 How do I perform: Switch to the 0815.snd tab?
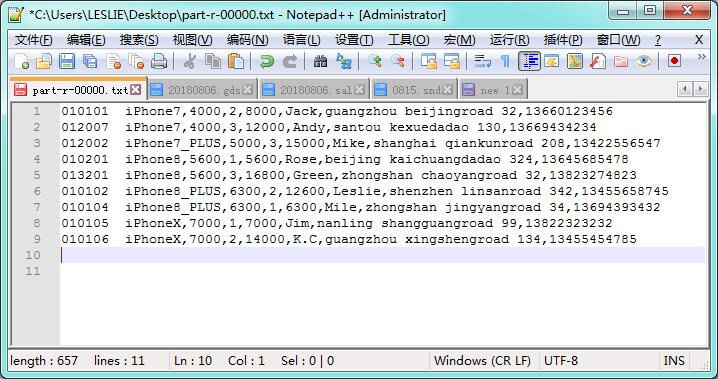[414, 90]
